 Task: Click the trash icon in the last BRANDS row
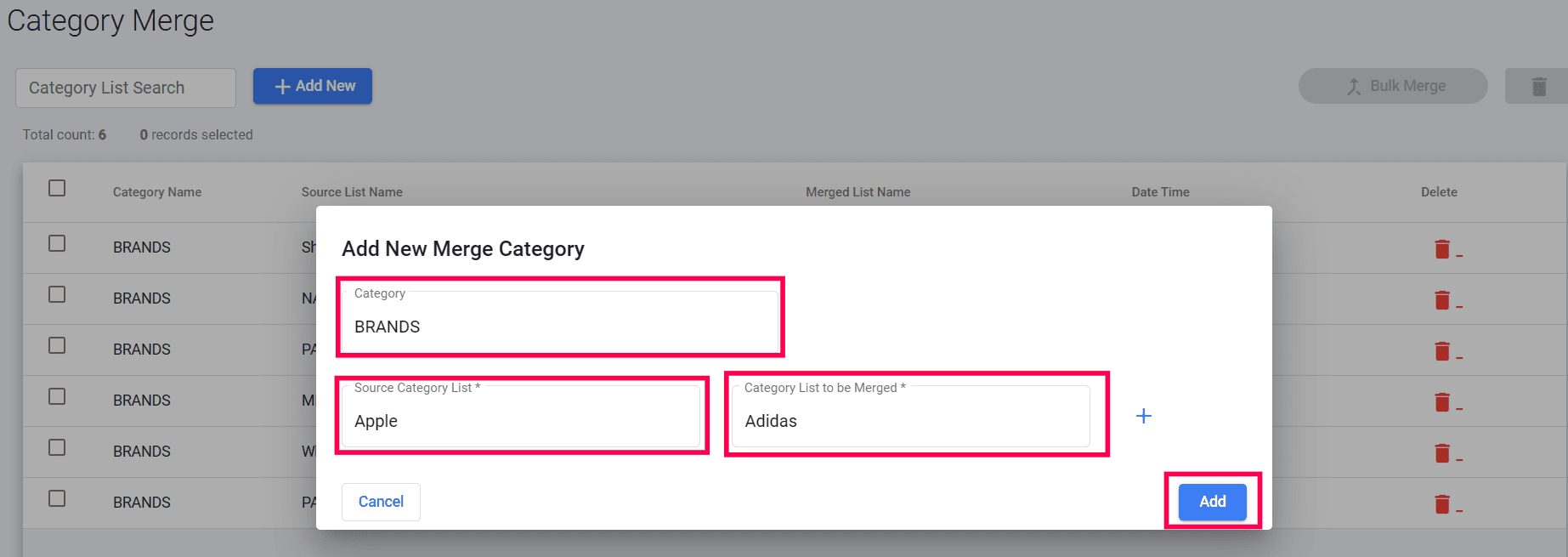(x=1442, y=503)
